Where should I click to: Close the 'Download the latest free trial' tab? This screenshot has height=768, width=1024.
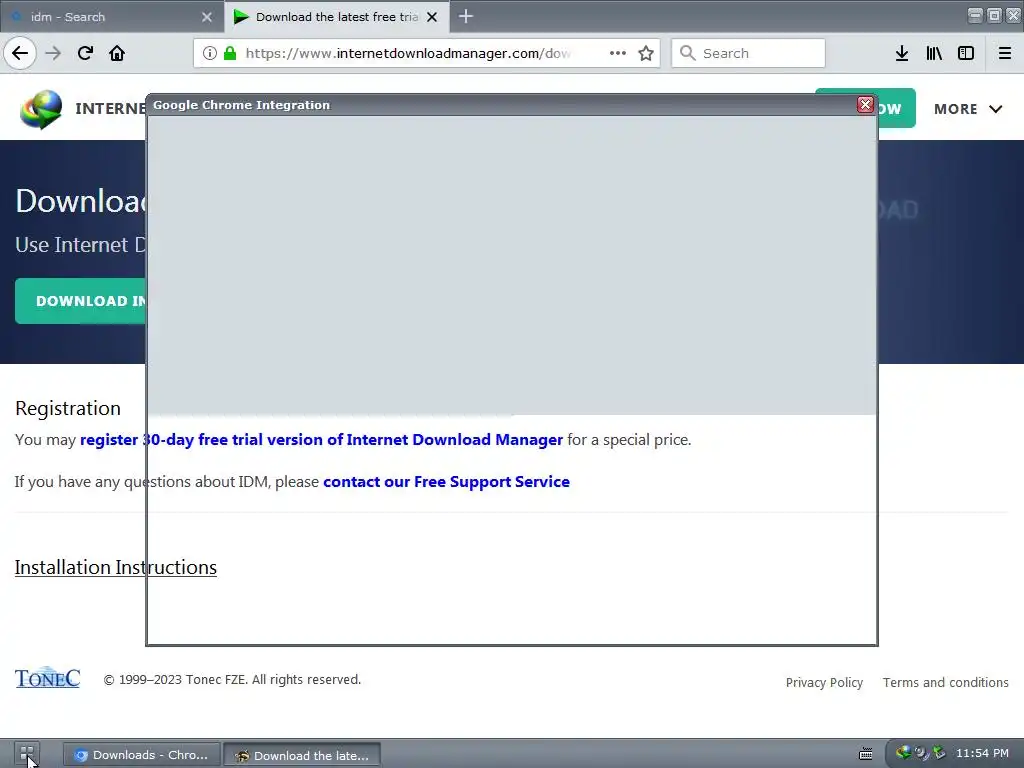pos(432,17)
